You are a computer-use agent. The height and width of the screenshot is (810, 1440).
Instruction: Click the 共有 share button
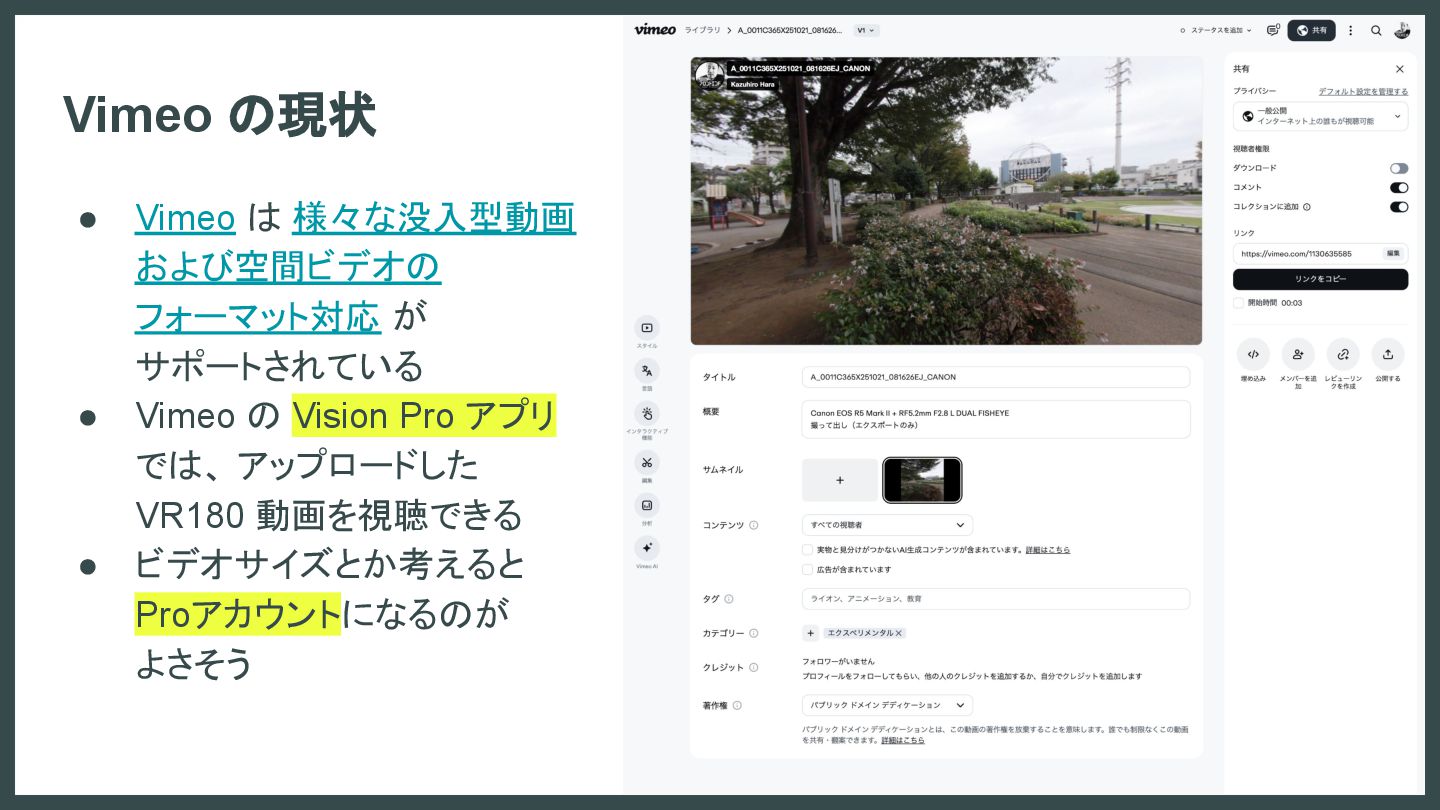[1311, 30]
